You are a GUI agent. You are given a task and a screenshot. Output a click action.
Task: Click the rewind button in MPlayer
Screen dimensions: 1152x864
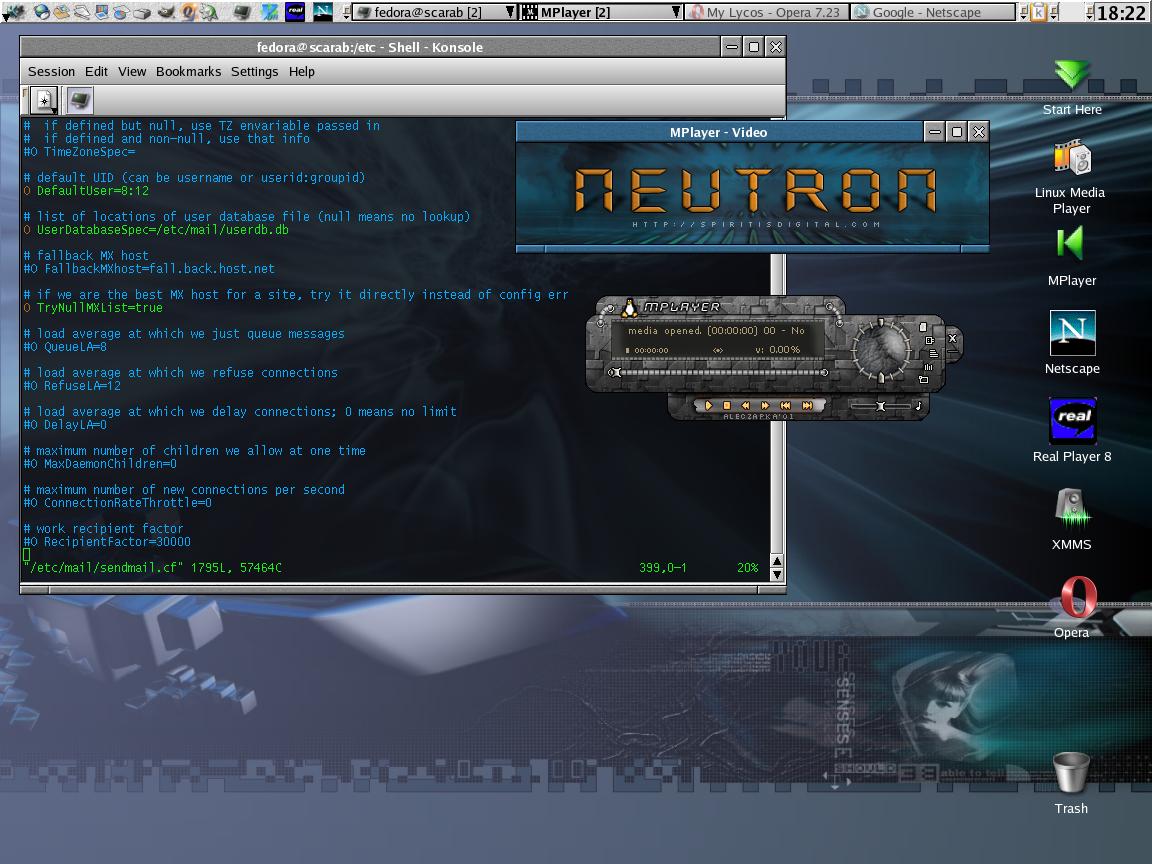(x=746, y=406)
